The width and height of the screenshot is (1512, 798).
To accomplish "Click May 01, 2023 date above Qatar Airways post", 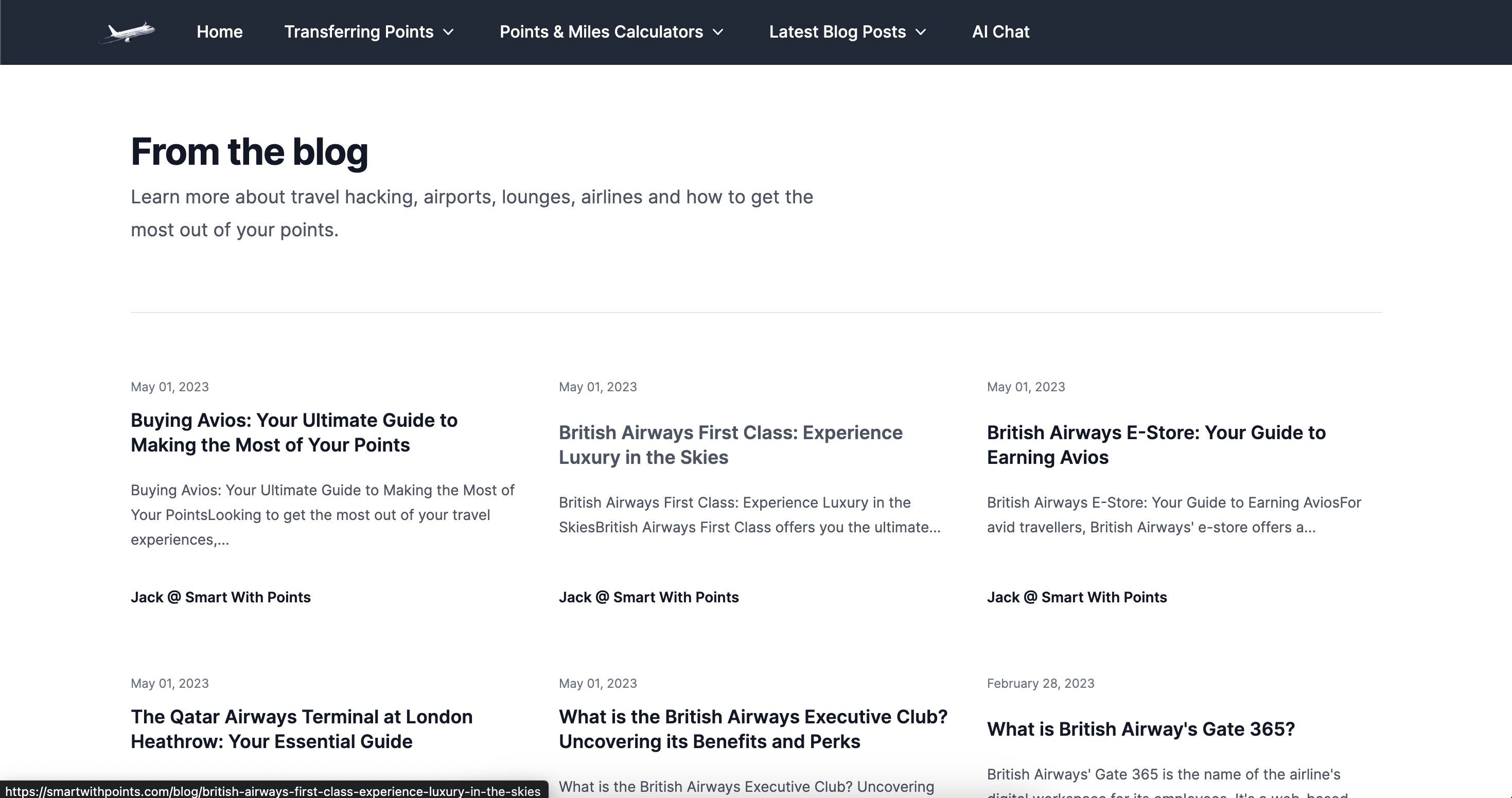I will (x=170, y=684).
